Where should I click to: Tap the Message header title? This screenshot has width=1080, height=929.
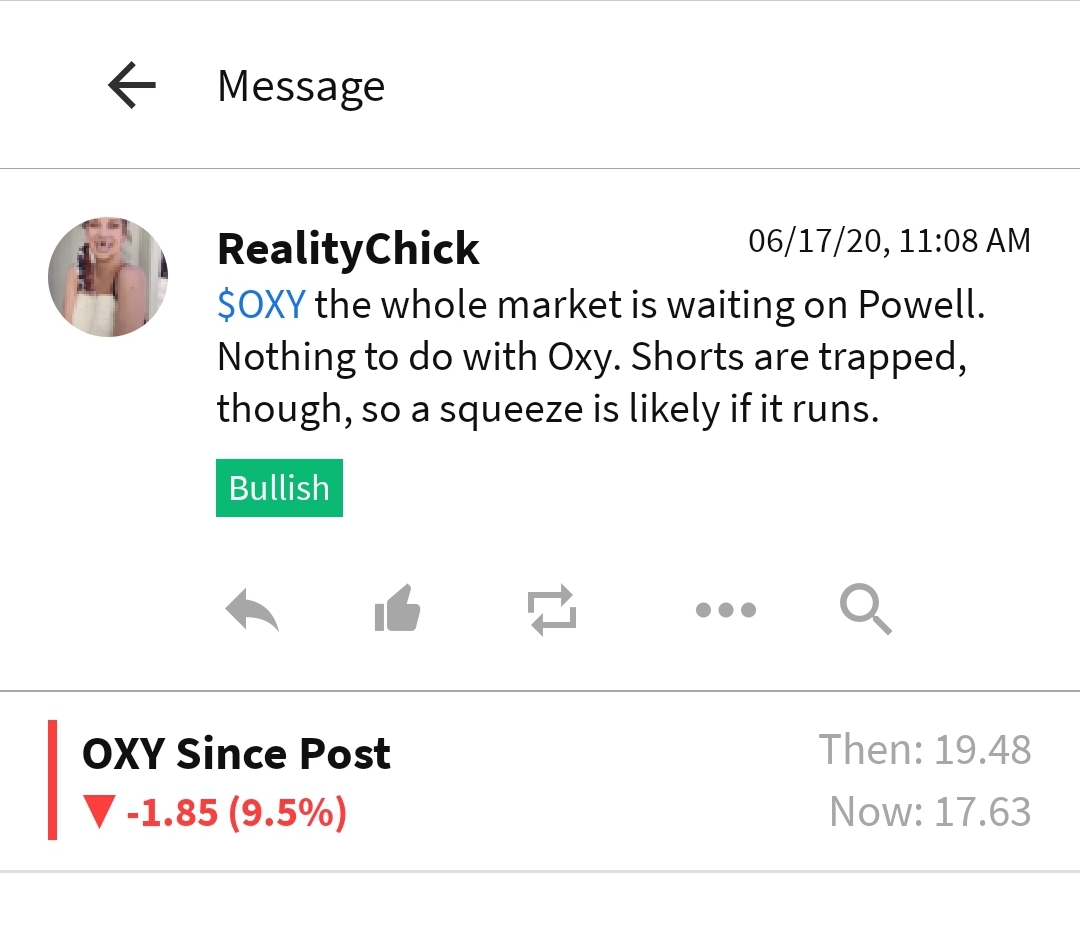301,86
